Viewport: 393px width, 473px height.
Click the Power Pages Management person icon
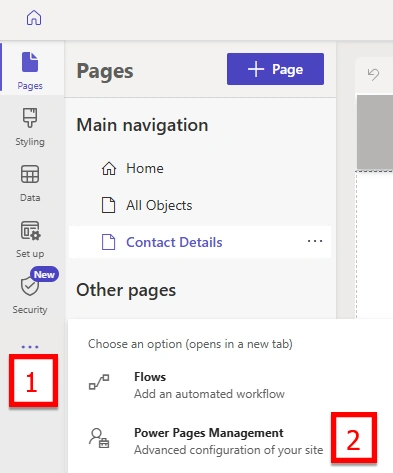[x=99, y=438]
